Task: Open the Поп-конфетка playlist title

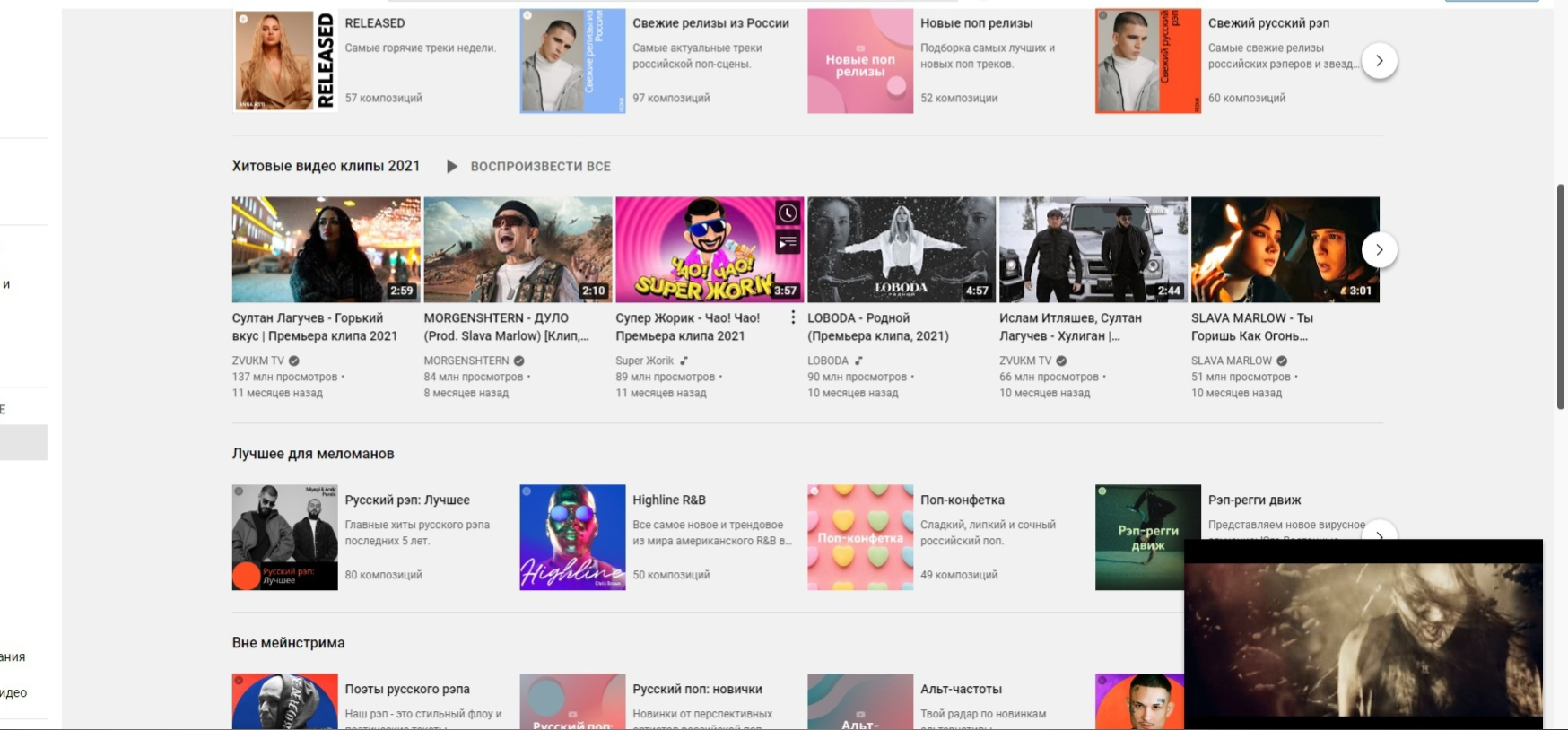Action: click(x=963, y=500)
